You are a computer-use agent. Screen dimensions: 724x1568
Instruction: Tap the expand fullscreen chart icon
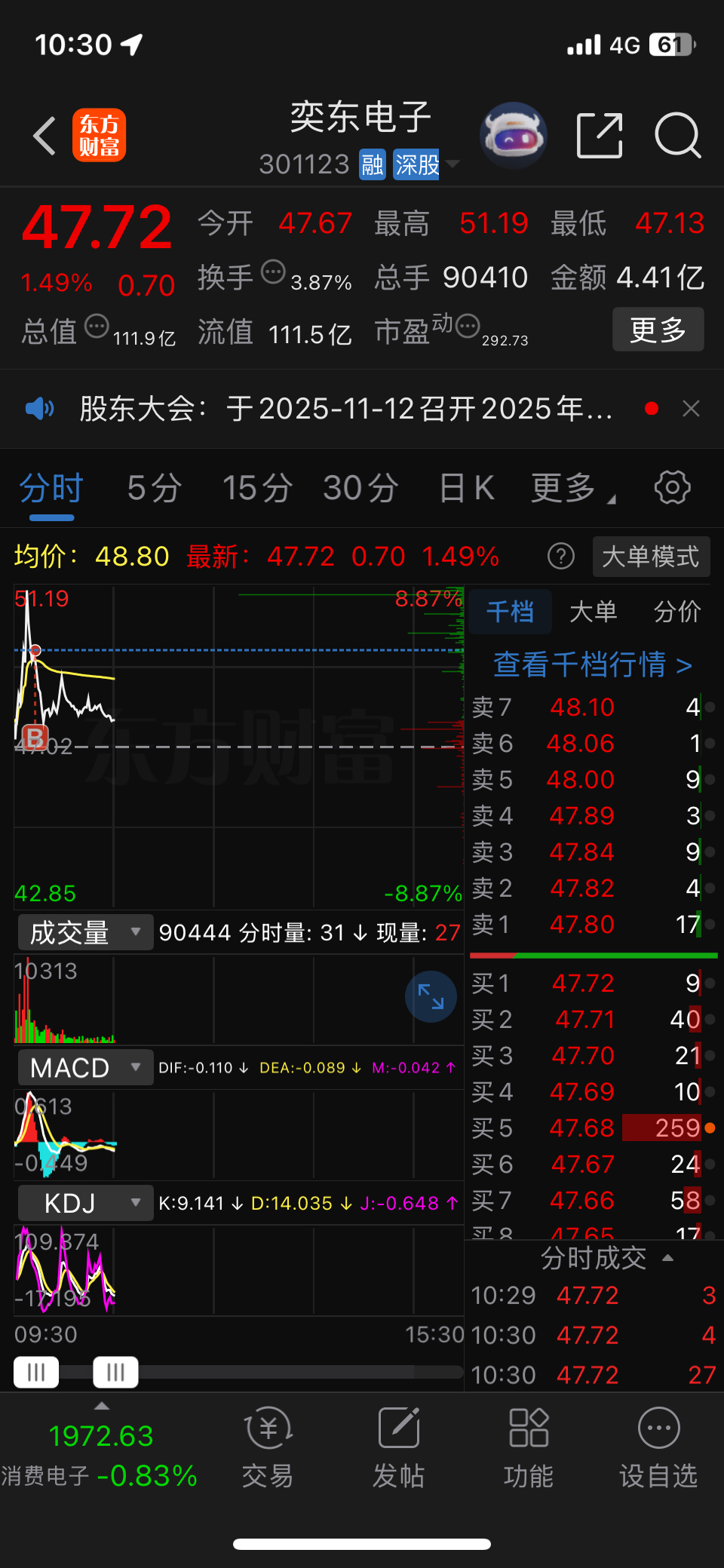coord(431,996)
